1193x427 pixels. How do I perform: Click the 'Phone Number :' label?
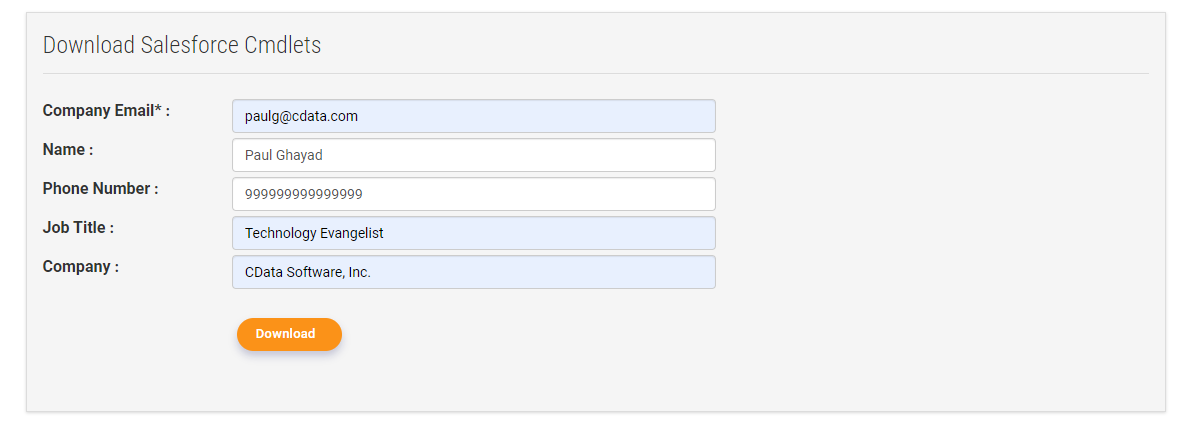coord(100,188)
